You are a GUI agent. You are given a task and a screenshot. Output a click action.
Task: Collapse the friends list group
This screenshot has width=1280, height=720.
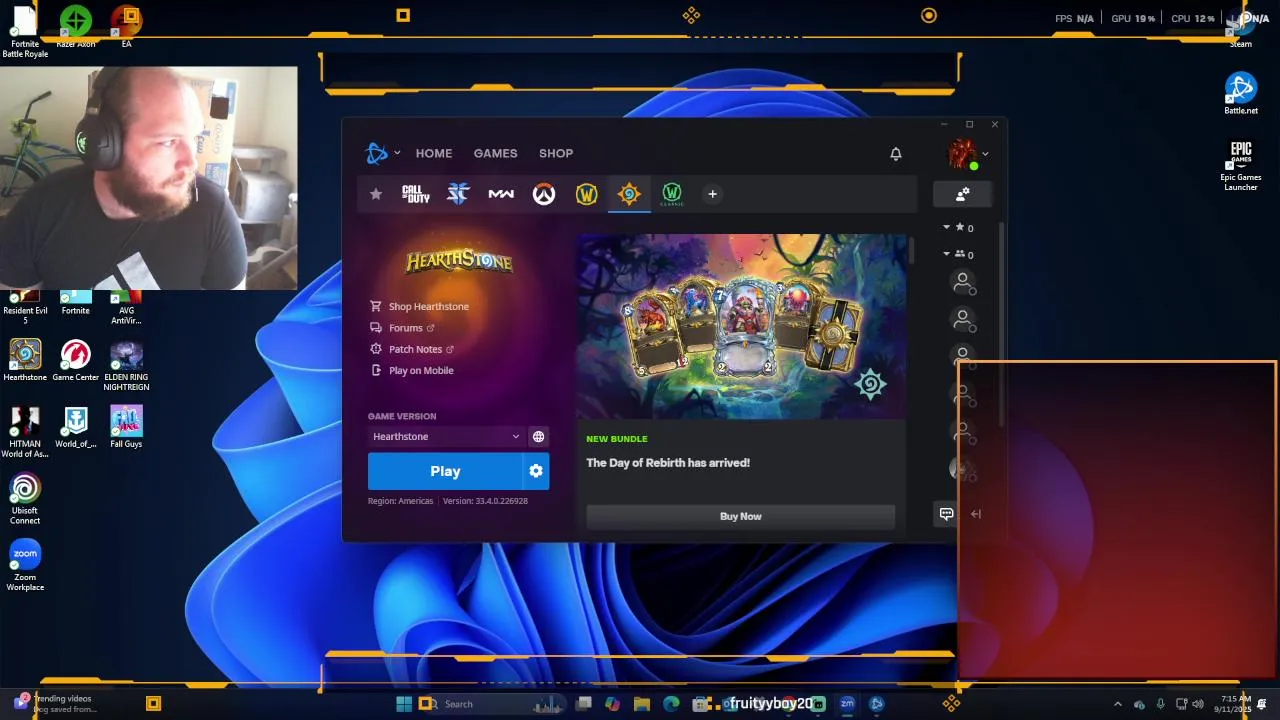tap(947, 254)
